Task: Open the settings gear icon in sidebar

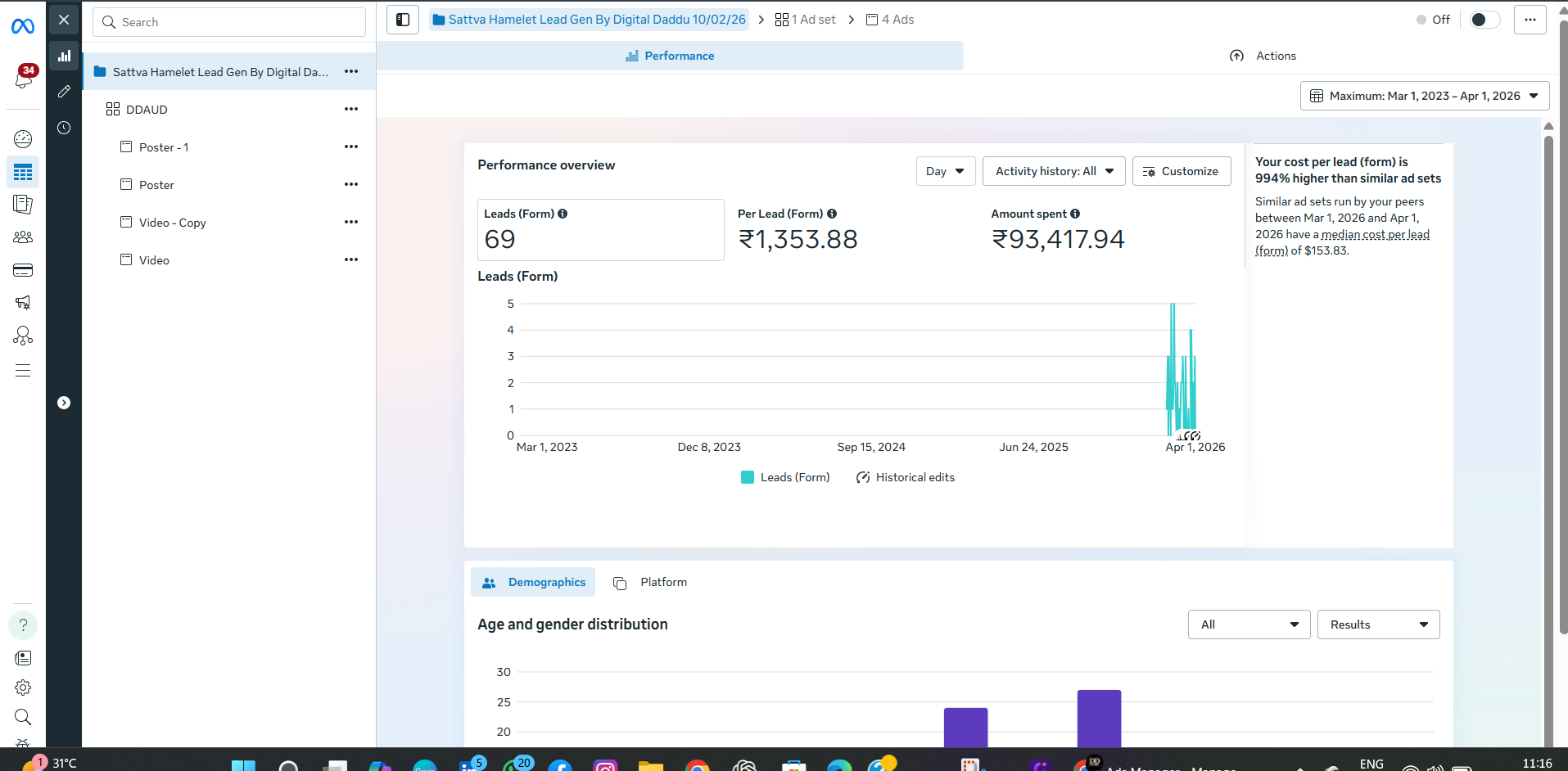Action: 23,688
